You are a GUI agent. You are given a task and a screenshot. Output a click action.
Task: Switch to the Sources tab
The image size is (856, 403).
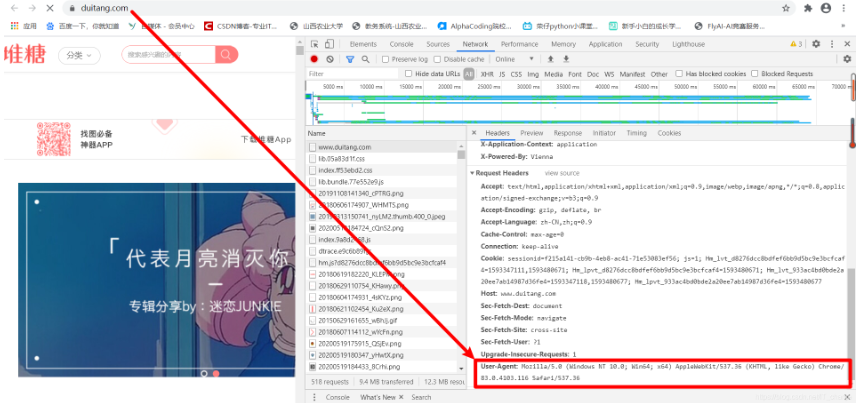click(x=438, y=44)
